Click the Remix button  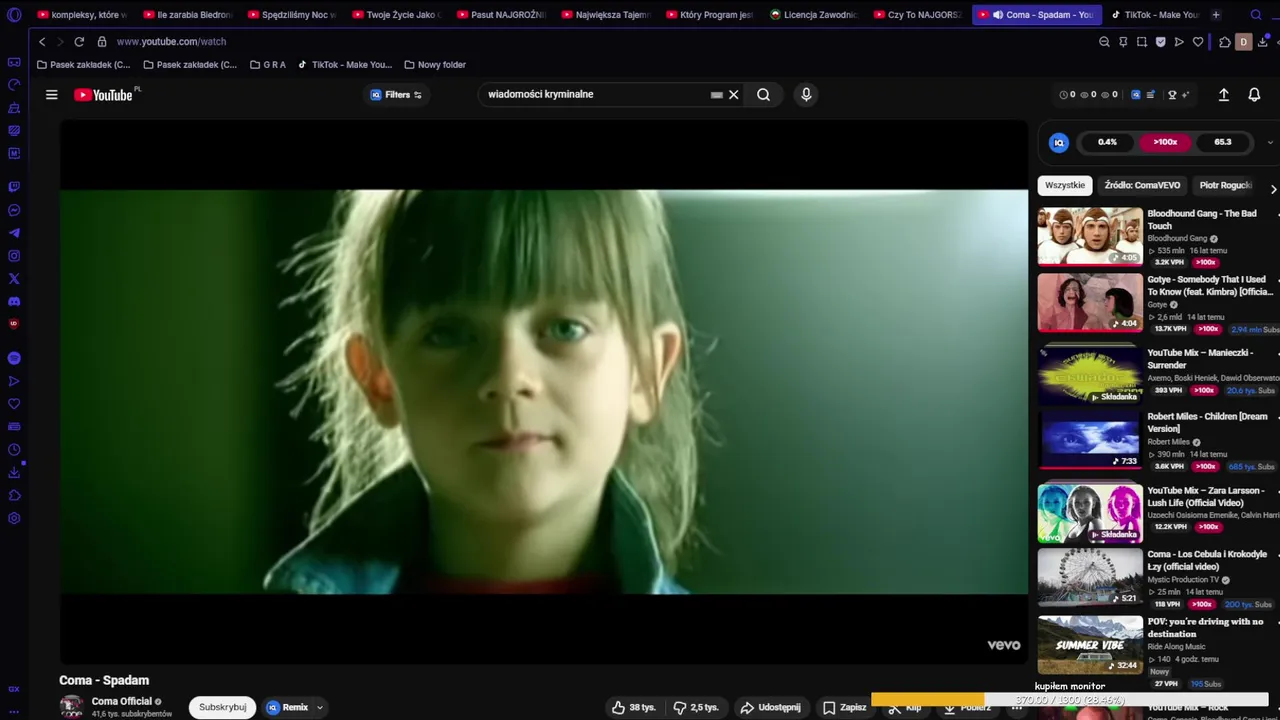pyautogui.click(x=287, y=707)
